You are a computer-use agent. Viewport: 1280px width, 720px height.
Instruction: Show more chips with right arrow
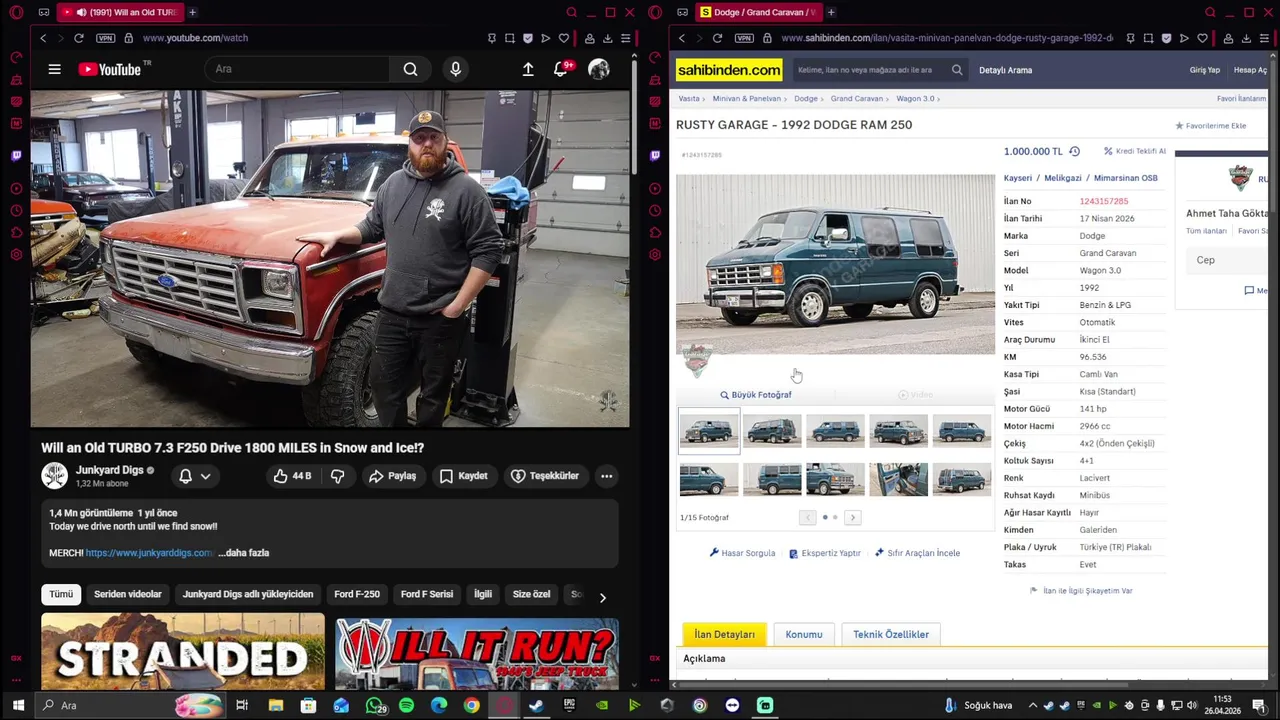(602, 597)
